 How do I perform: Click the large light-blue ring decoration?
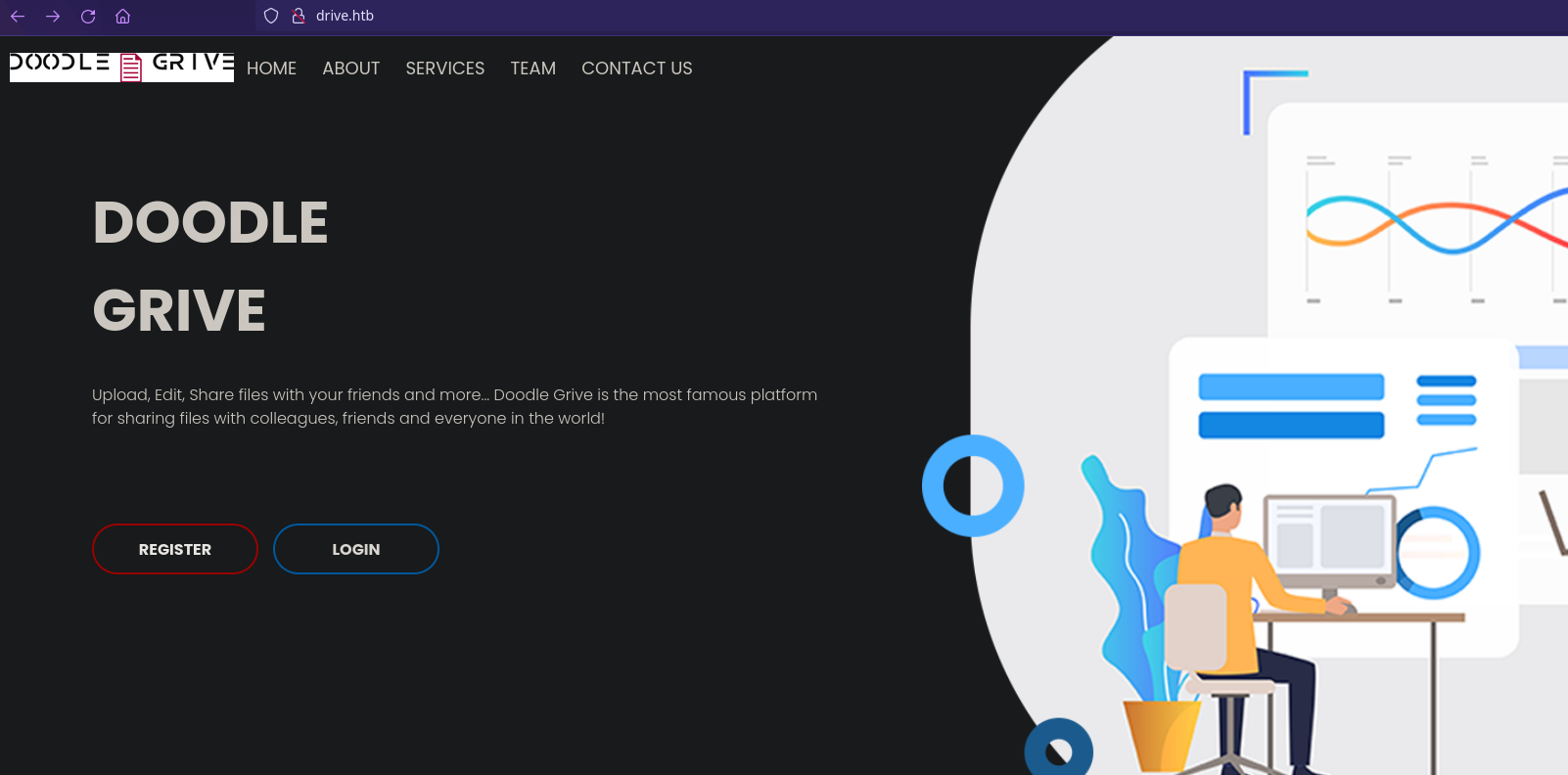973,485
